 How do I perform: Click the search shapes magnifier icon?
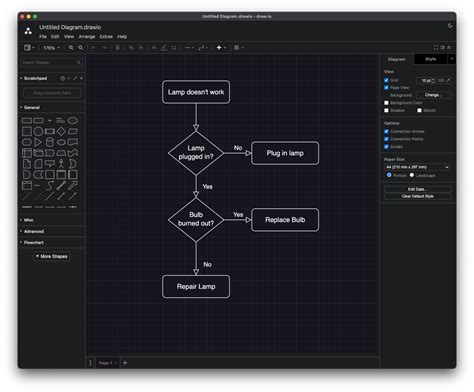click(79, 62)
